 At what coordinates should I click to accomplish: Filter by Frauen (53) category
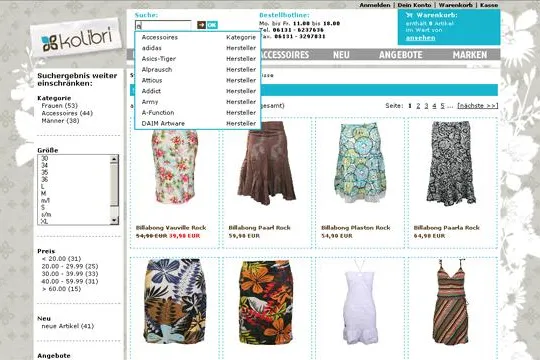pos(60,106)
